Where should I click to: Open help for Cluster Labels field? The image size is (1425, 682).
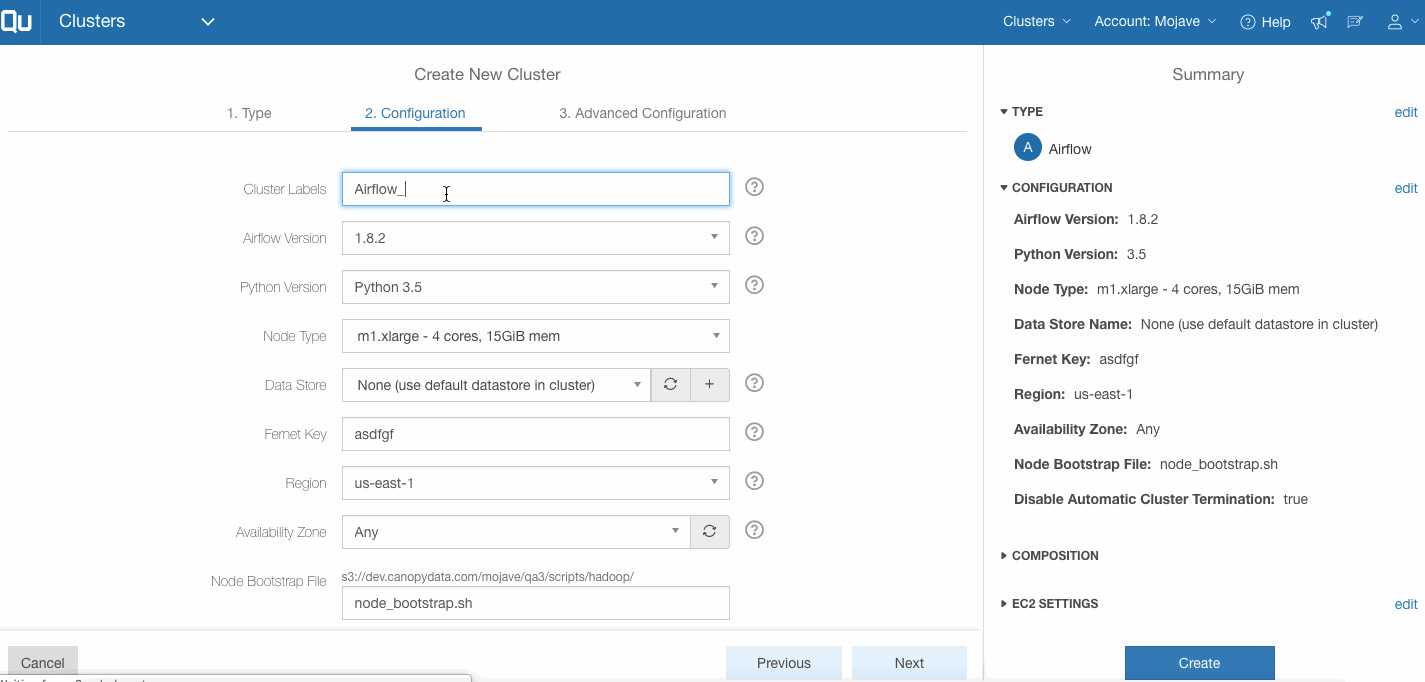[755, 187]
